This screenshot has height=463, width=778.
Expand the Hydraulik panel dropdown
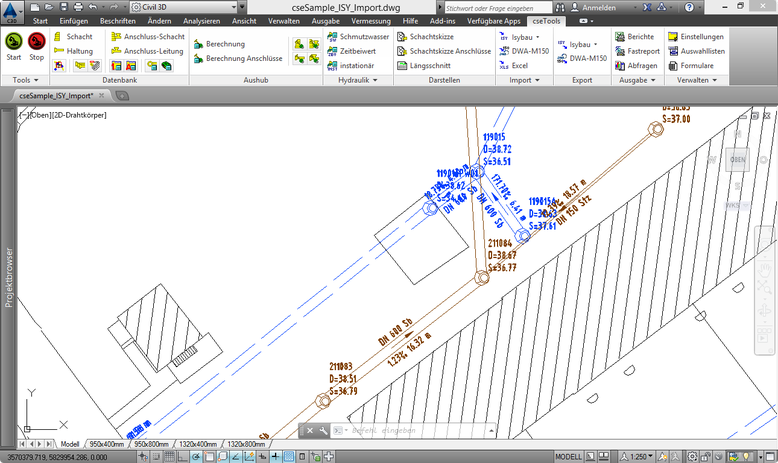pyautogui.click(x=358, y=80)
